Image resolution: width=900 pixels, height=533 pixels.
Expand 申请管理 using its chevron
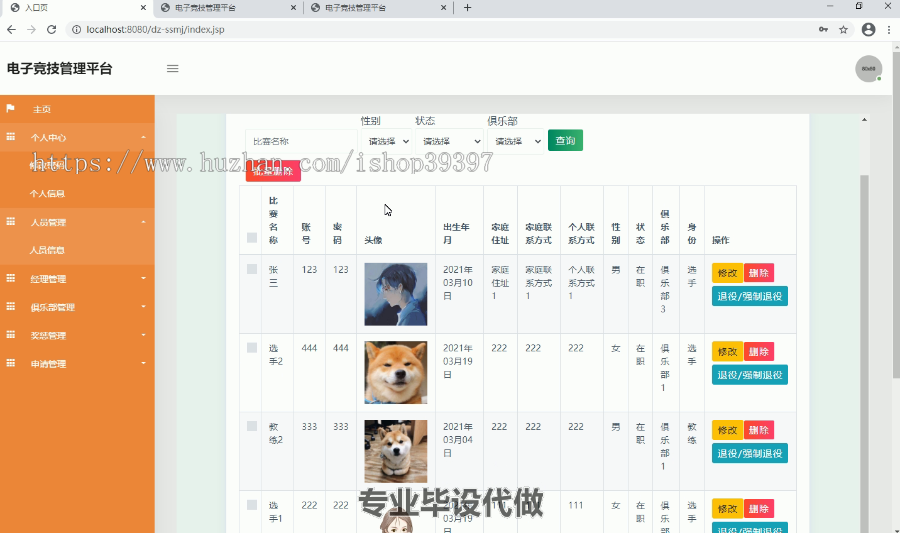143,363
